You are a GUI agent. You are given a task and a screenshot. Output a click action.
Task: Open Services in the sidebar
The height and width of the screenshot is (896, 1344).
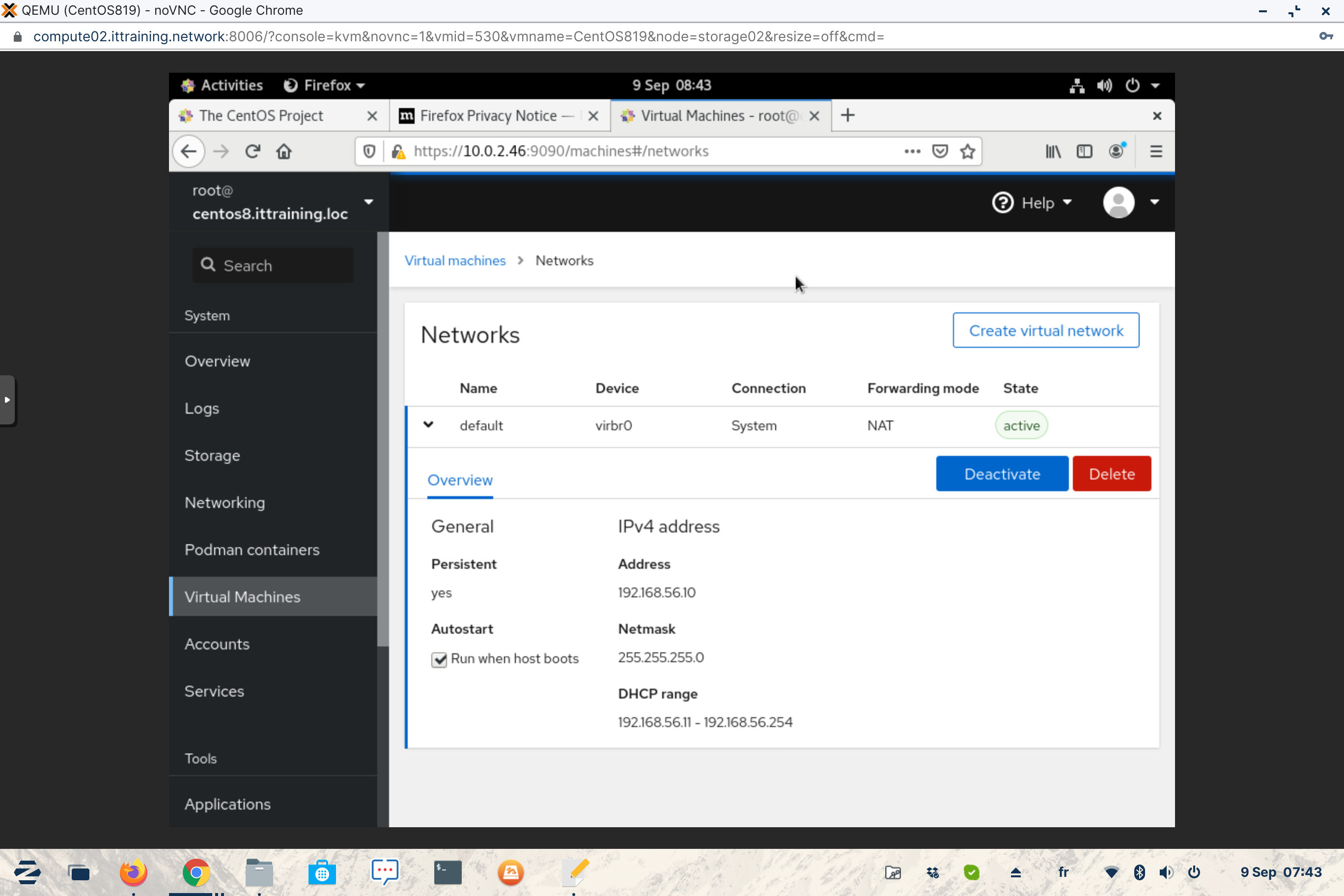pos(214,692)
